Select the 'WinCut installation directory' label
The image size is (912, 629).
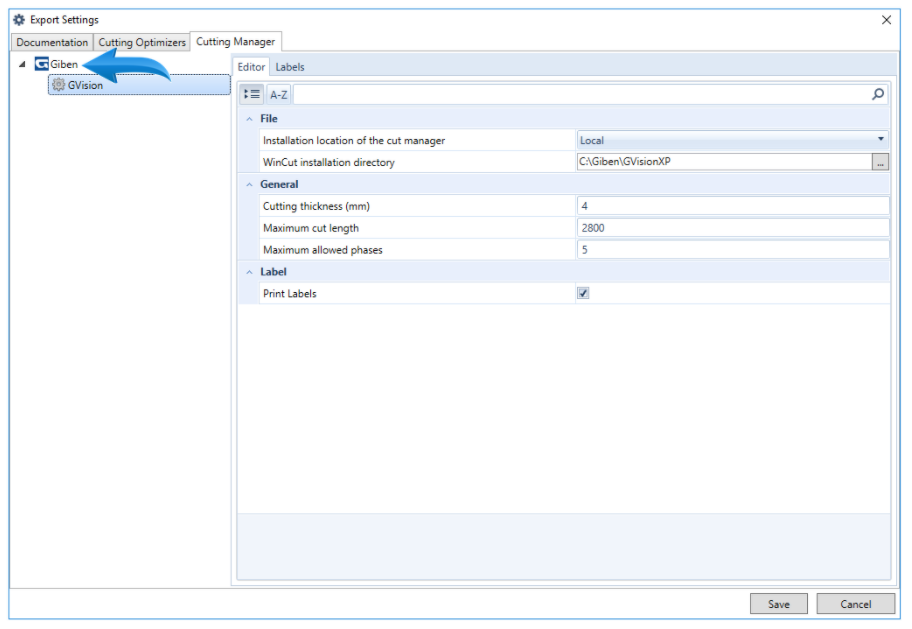329,162
